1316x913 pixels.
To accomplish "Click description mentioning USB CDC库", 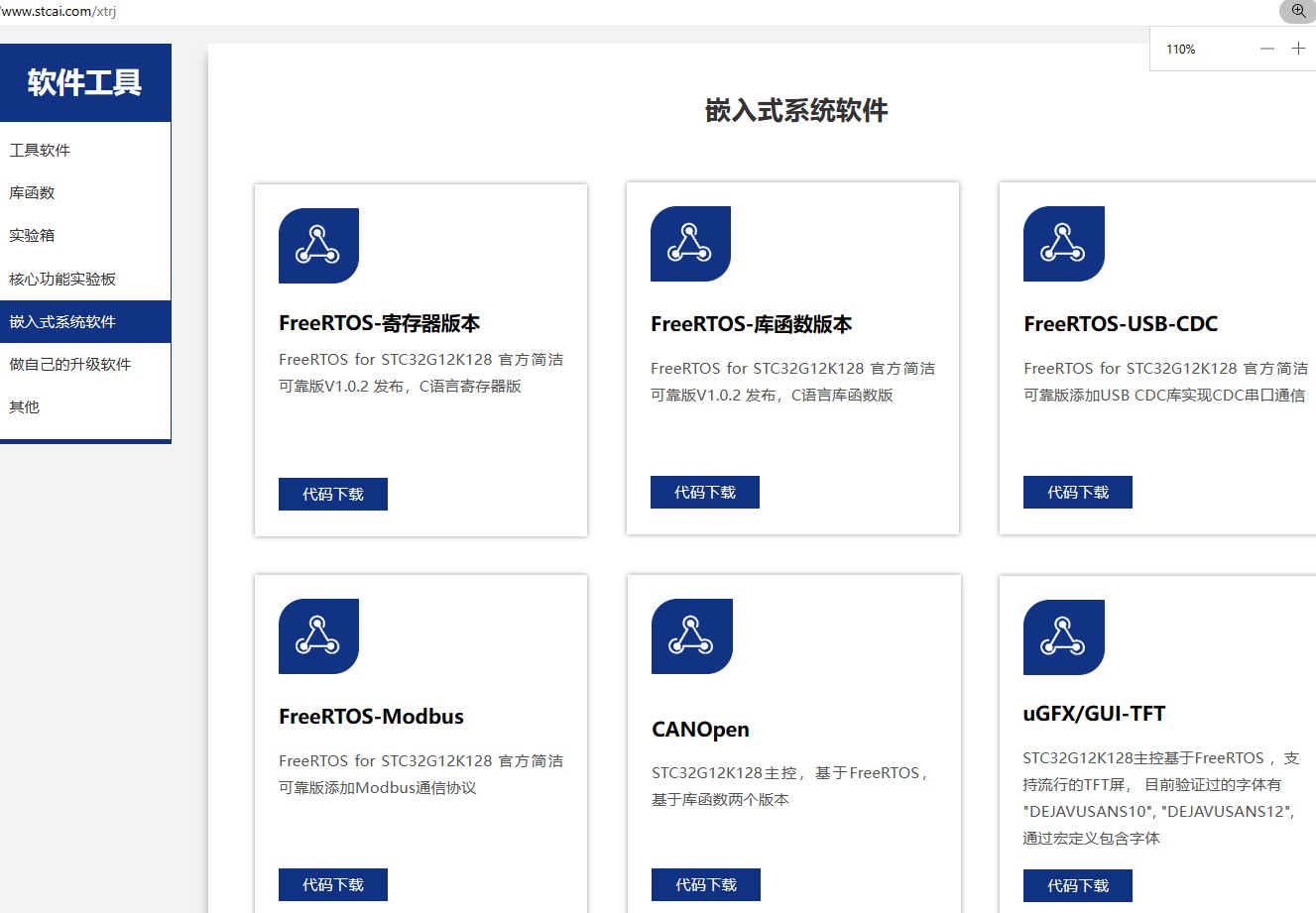I will [1166, 382].
